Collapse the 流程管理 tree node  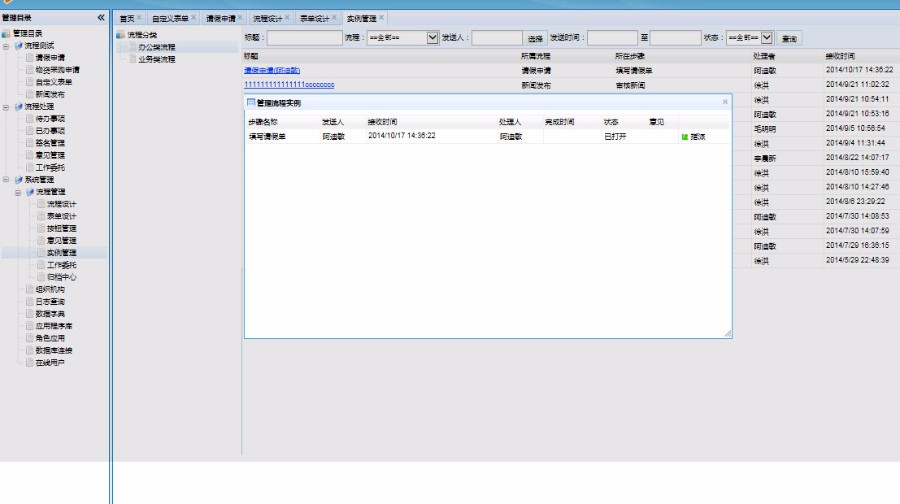pos(18,192)
